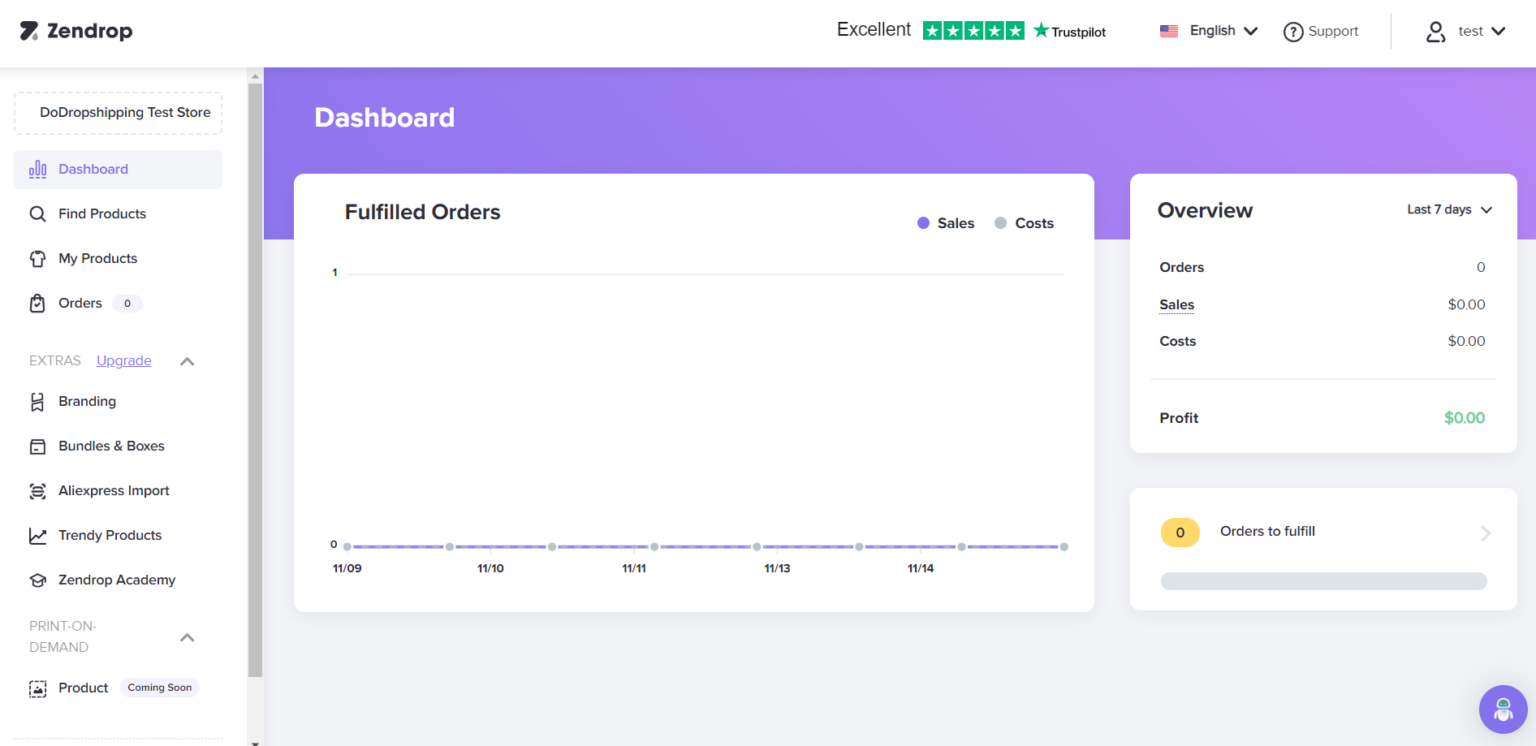Viewport: 1536px width, 746px height.
Task: Open Trendy Products via its chart icon
Action: 36,535
